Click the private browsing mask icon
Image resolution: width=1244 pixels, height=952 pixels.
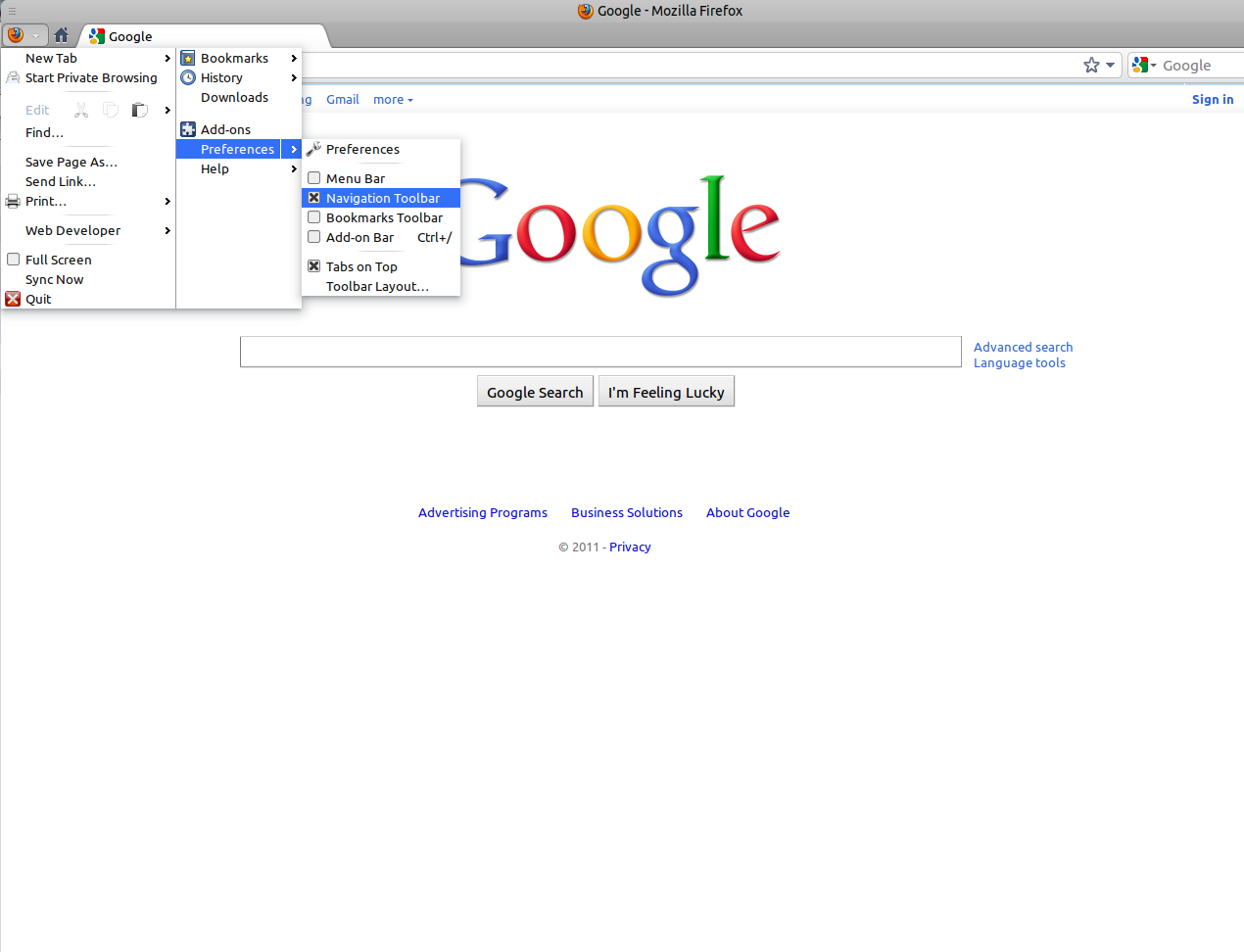tap(13, 78)
